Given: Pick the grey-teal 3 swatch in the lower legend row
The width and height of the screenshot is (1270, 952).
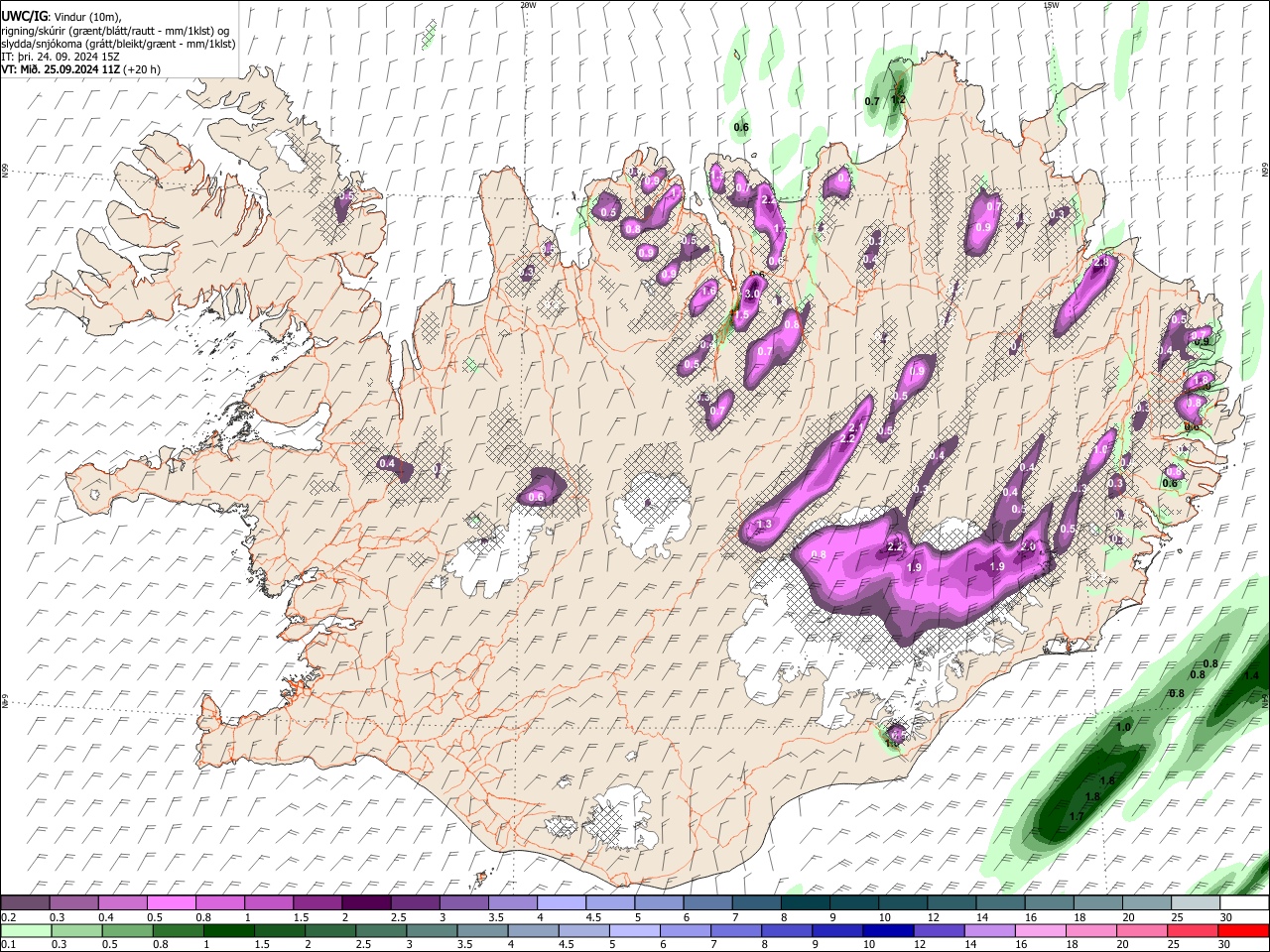Looking at the screenshot, I should [x=433, y=930].
